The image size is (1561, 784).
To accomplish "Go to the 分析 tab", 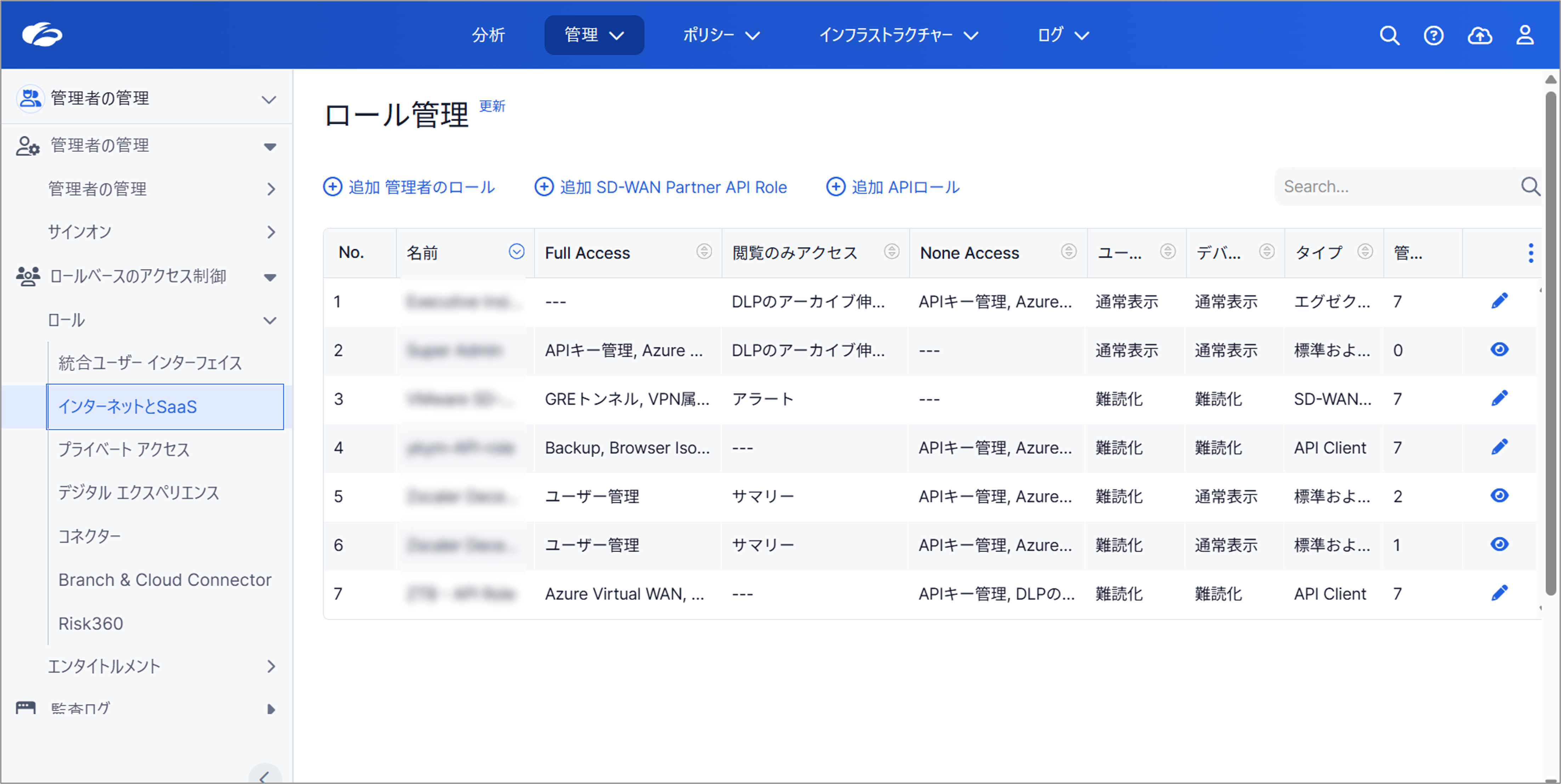I will coord(488,35).
